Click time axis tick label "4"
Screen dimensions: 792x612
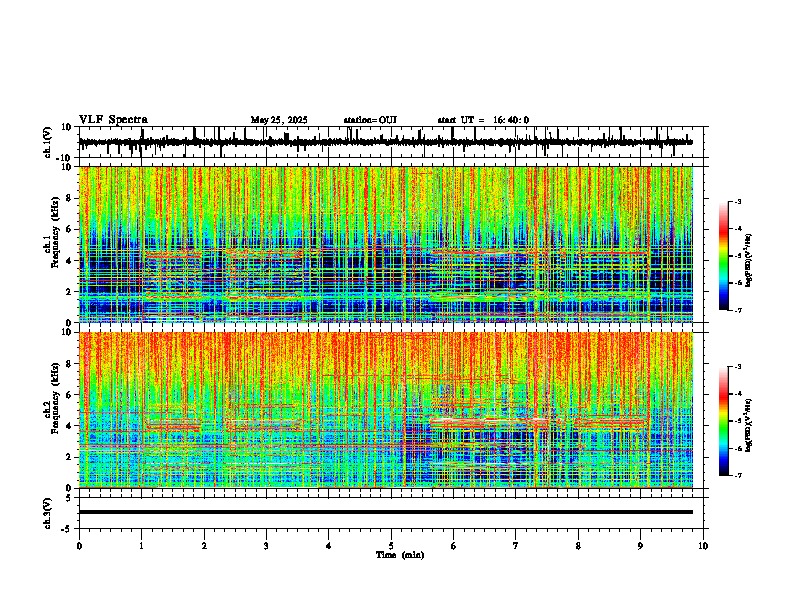329,546
